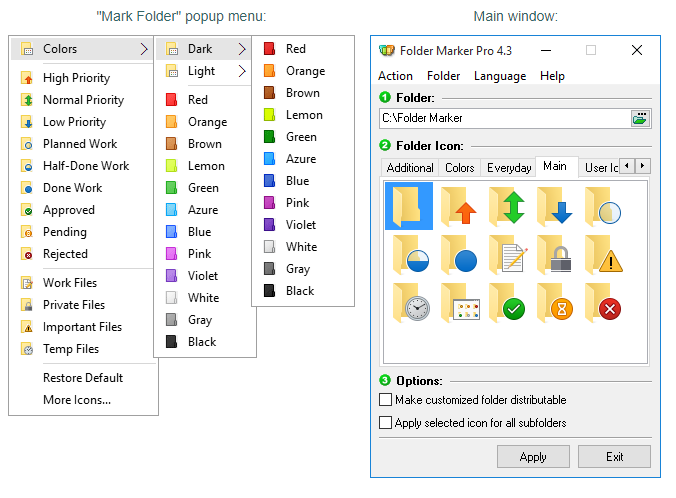Screen dimensions: 676x498
Task: Click the C:\Folder Marker path field
Action: click(504, 118)
